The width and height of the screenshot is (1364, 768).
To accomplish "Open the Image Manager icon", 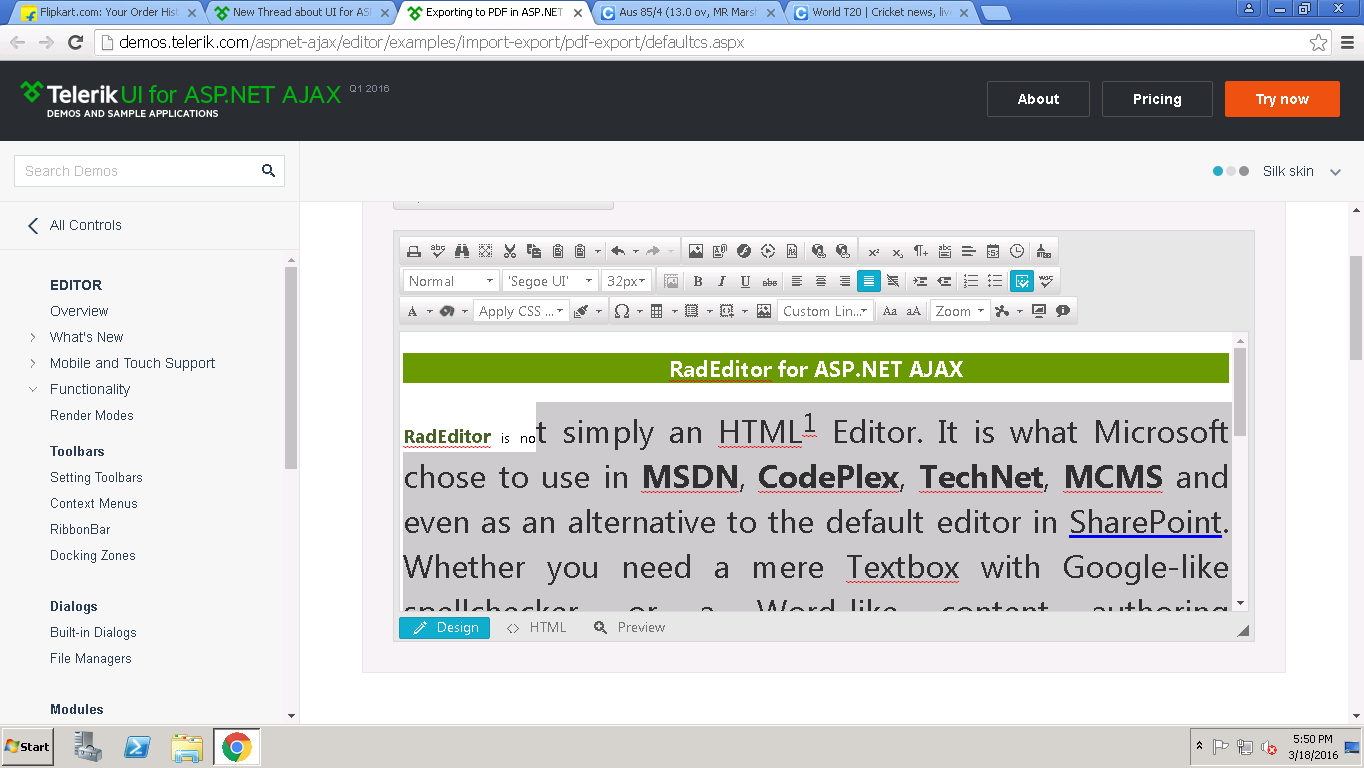I will pyautogui.click(x=696, y=251).
